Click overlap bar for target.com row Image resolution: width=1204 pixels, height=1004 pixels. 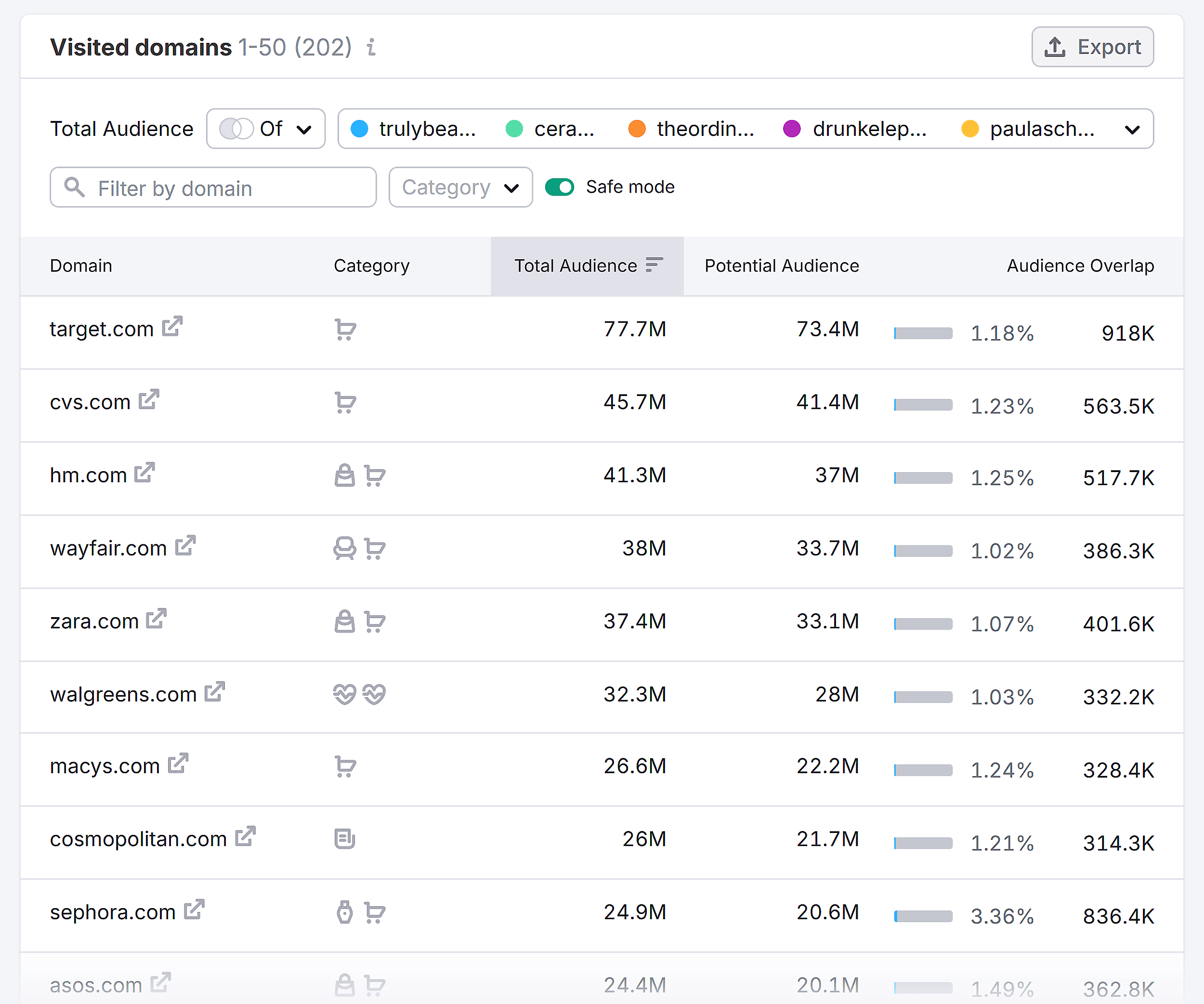(923, 333)
